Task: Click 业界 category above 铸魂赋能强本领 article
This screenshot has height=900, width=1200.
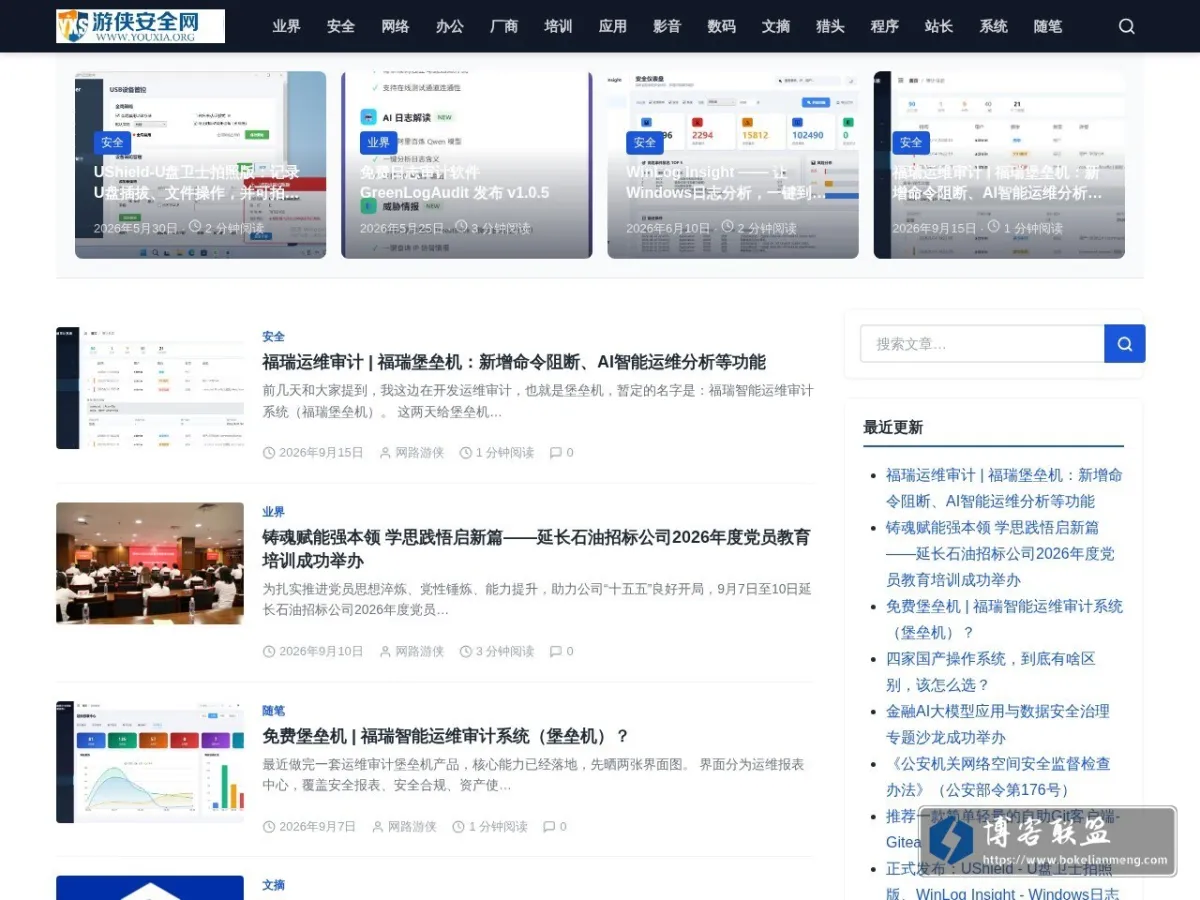Action: point(273,512)
